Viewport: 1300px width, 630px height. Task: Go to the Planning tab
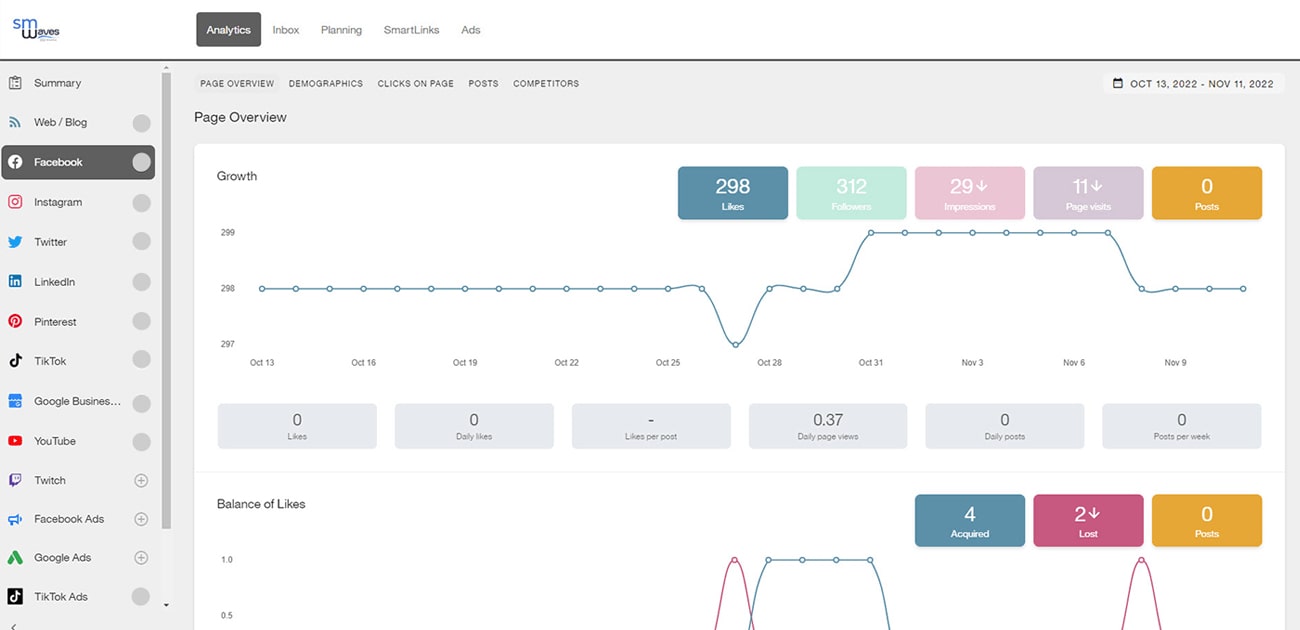point(341,30)
